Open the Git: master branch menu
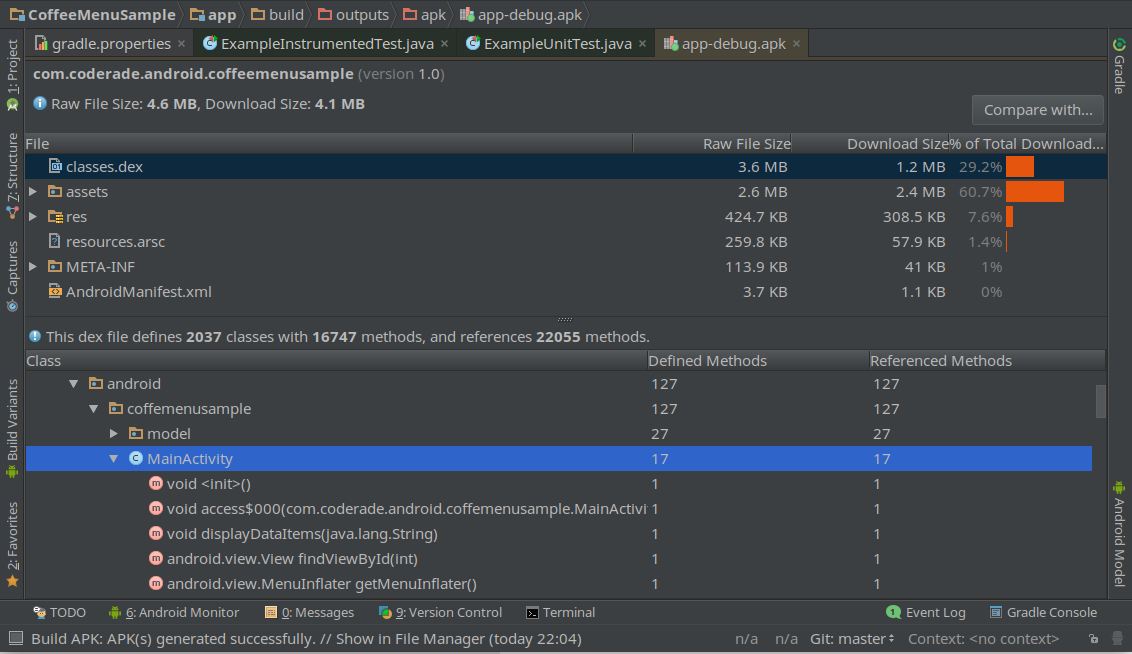The image size is (1132, 654). 852,639
